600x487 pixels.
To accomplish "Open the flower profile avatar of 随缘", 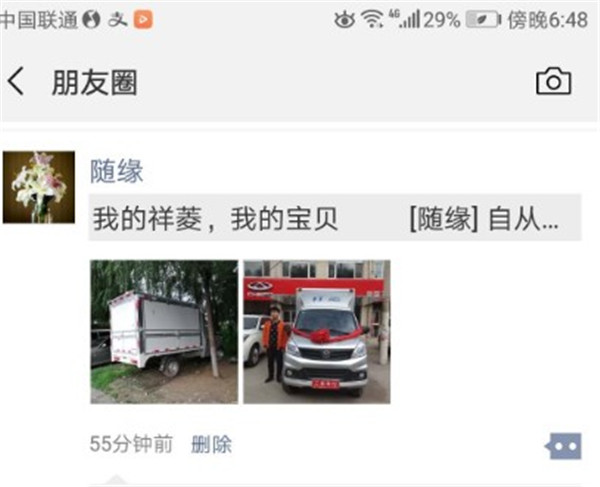I will click(39, 187).
